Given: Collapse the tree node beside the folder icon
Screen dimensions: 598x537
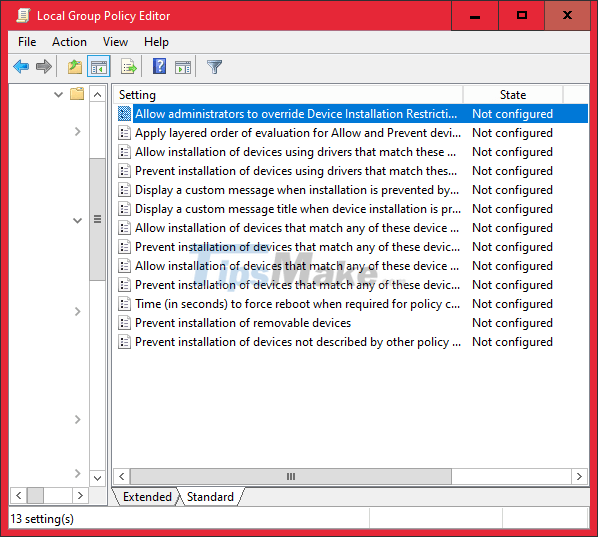Looking at the screenshot, I should pyautogui.click(x=58, y=94).
